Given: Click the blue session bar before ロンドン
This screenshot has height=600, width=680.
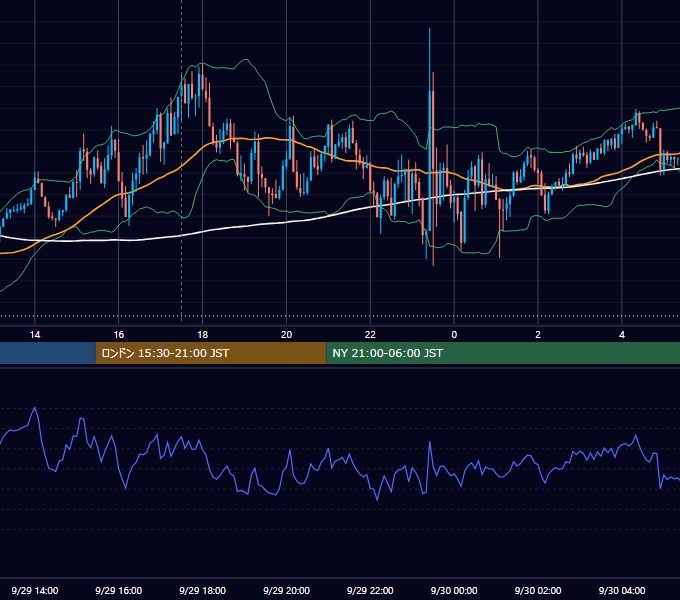Looking at the screenshot, I should pos(48,353).
